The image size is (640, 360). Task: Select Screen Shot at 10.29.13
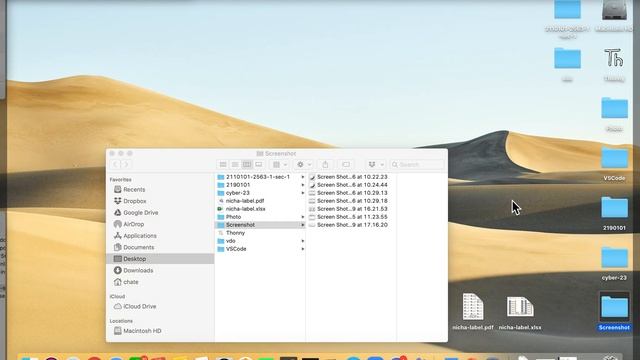pos(351,193)
